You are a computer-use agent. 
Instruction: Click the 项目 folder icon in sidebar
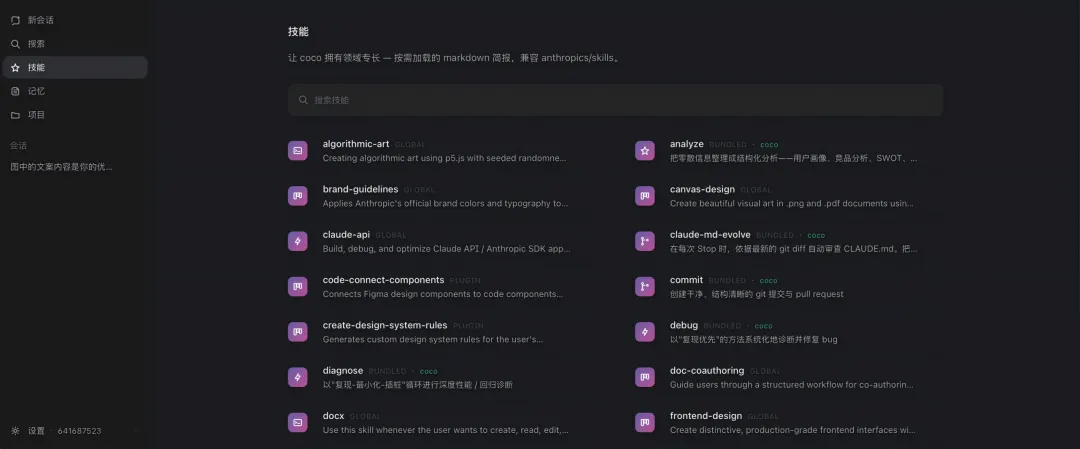(15, 115)
